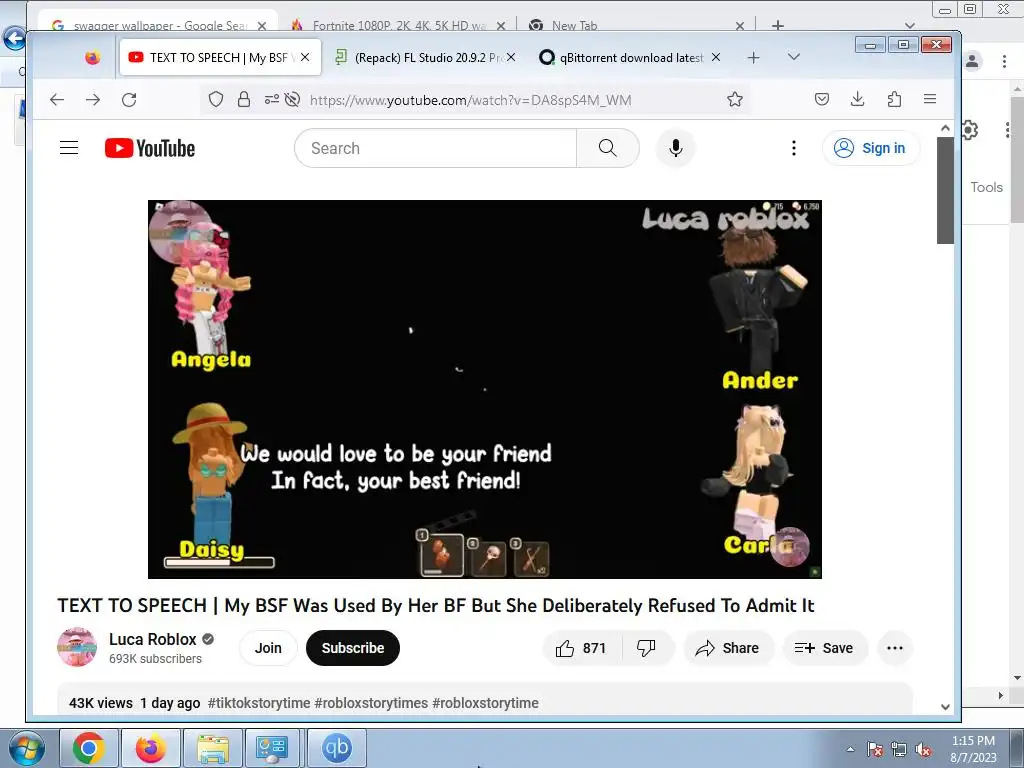Screen dimensions: 1024x768
Task: Close the FL Studio Repack tab
Action: tap(511, 57)
